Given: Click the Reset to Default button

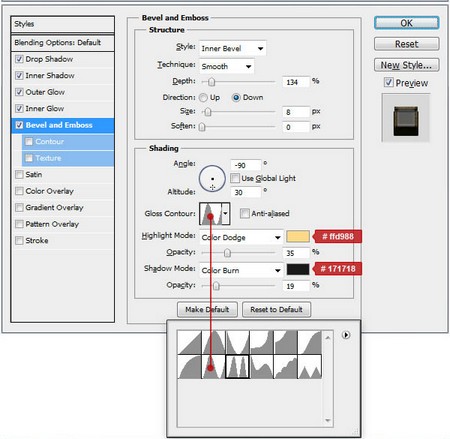Looking at the screenshot, I should pyautogui.click(x=276, y=310).
